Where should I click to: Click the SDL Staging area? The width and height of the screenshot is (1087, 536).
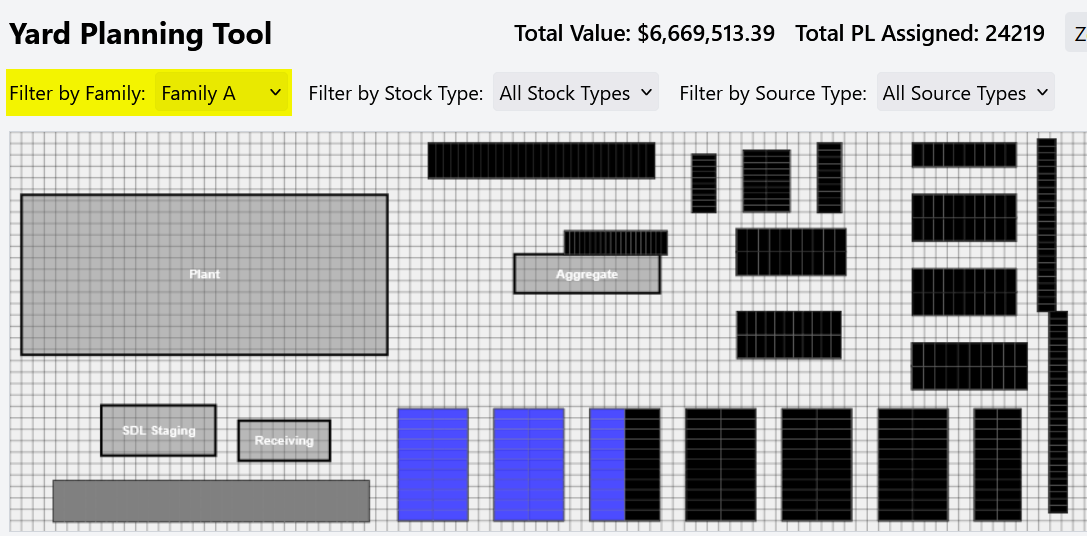click(x=158, y=431)
